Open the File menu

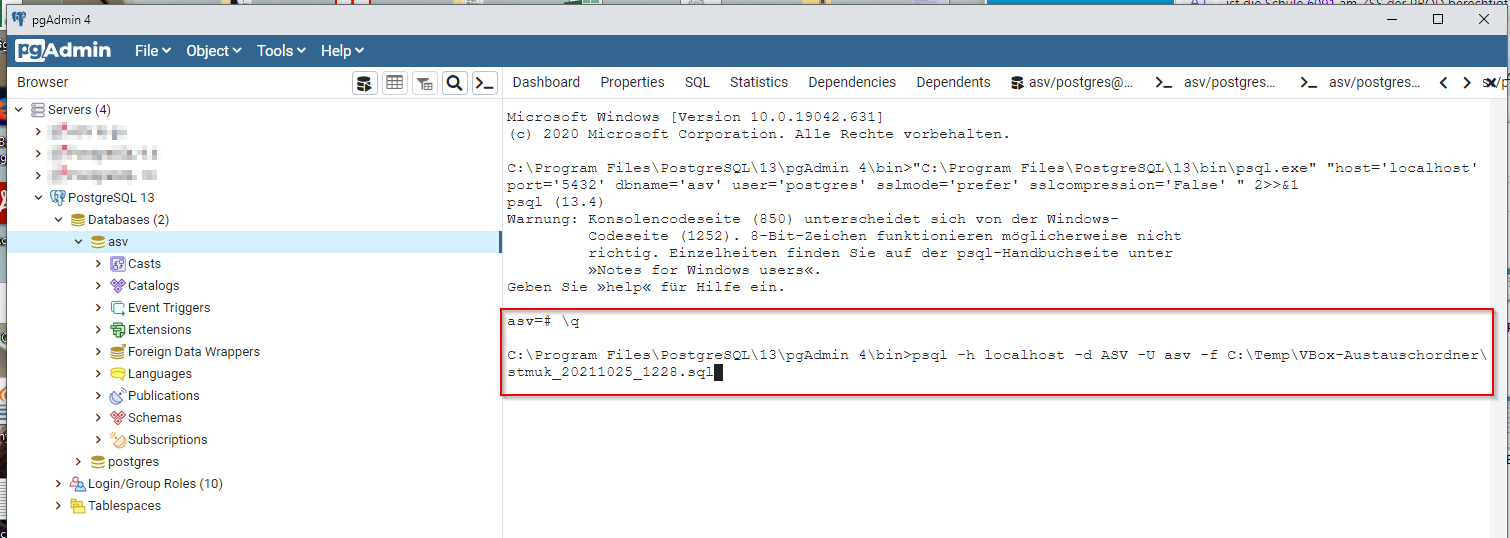[x=153, y=50]
